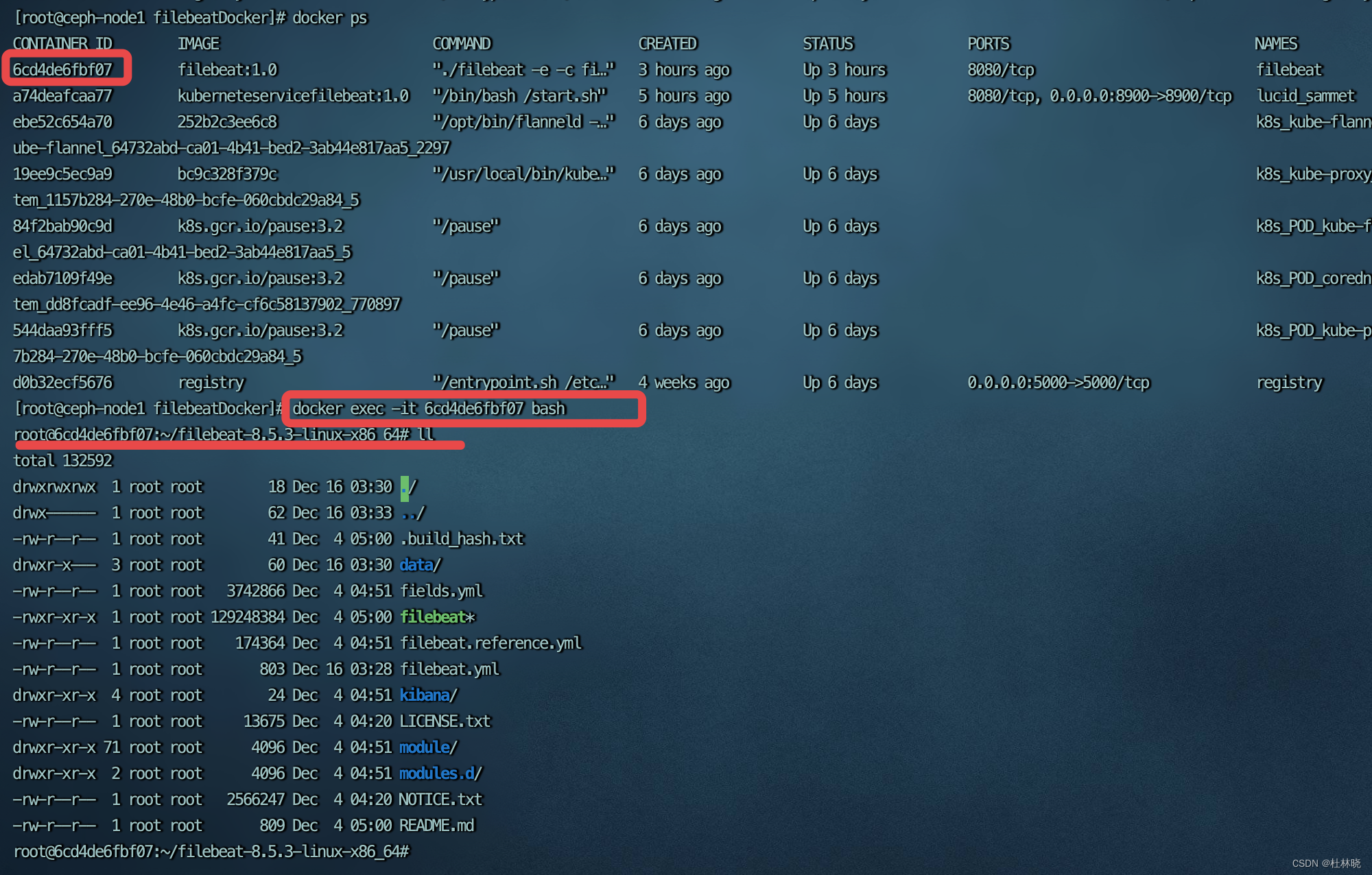
Task: Select the container name lucid_sammet
Action: 1306,95
